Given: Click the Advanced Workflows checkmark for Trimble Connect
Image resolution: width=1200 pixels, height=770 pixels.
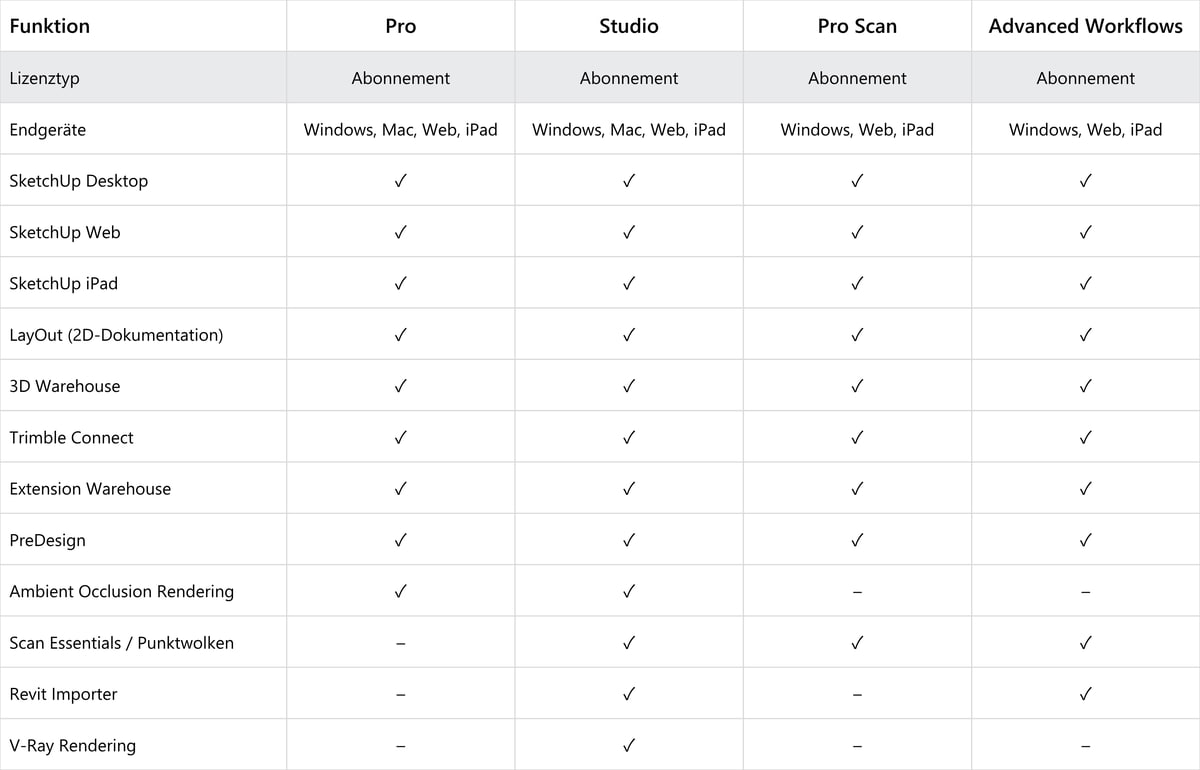Looking at the screenshot, I should pyautogui.click(x=1085, y=437).
